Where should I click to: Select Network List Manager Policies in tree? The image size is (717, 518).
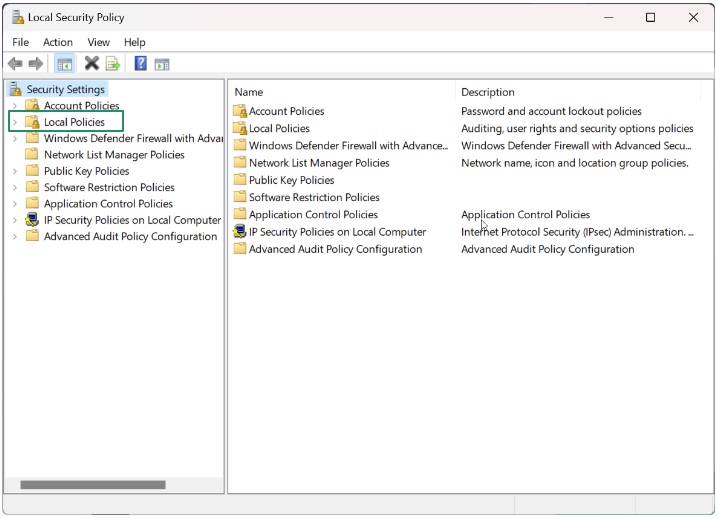tap(114, 155)
